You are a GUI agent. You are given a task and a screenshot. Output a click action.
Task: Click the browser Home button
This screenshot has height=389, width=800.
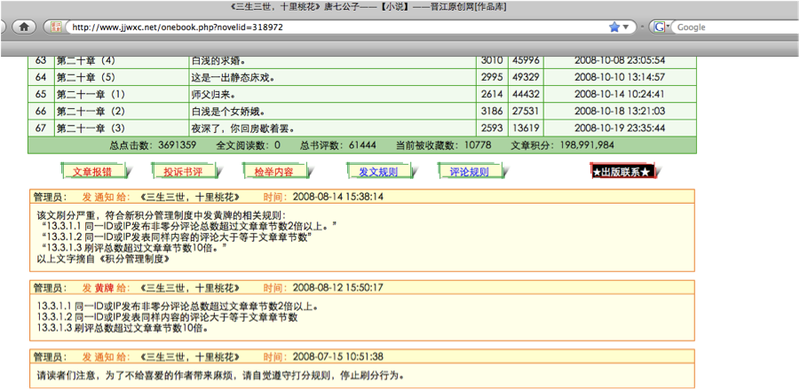[24, 27]
